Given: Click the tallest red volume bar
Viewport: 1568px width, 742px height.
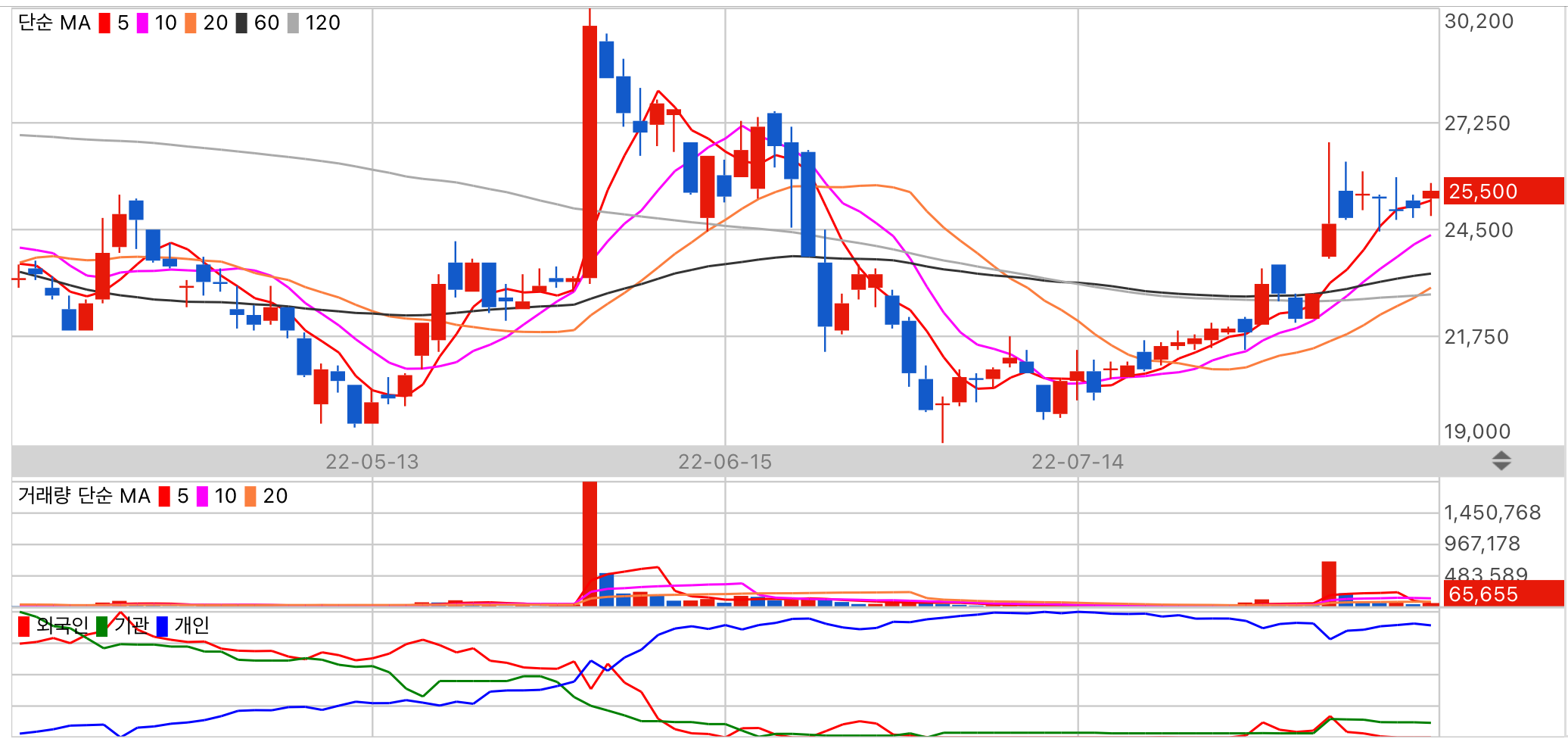Looking at the screenshot, I should point(590,544).
